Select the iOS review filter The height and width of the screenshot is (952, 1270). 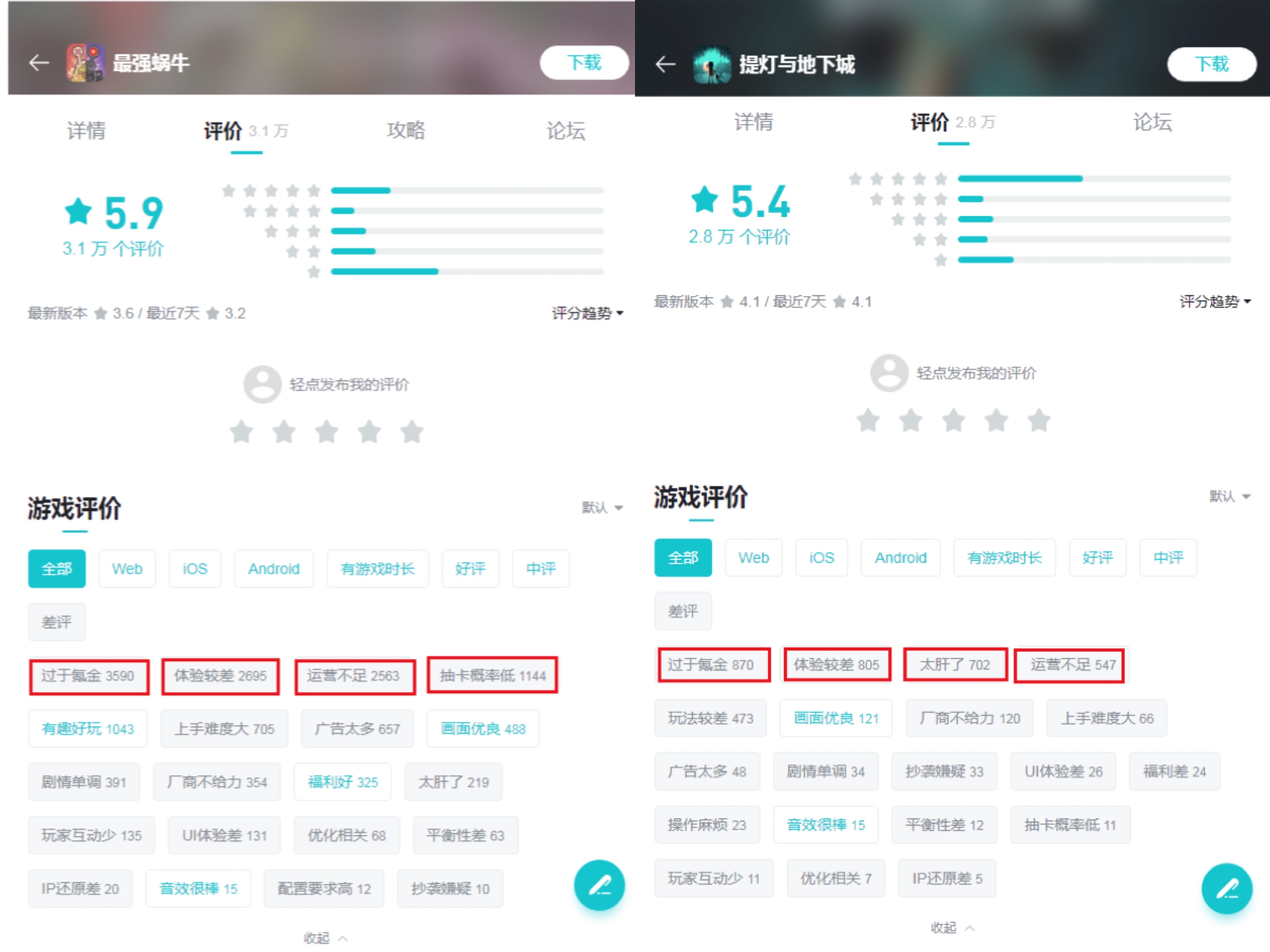coord(195,568)
